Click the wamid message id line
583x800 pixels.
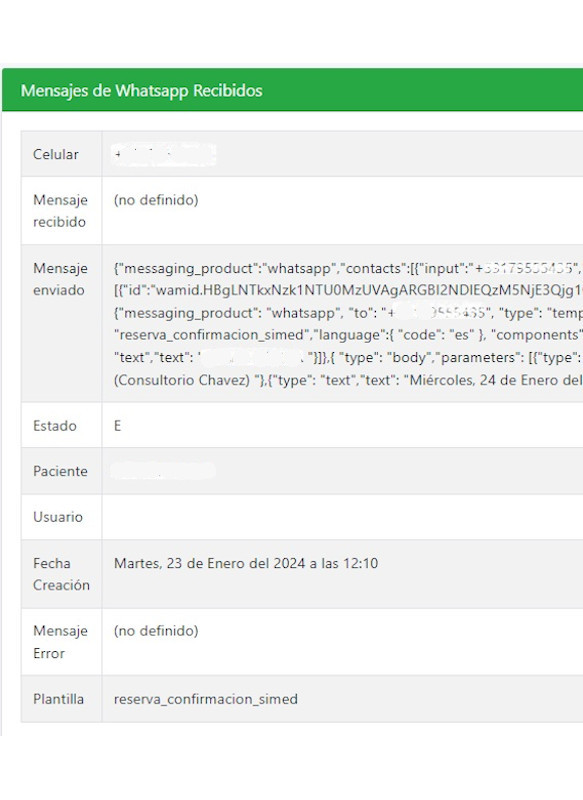pos(348,290)
